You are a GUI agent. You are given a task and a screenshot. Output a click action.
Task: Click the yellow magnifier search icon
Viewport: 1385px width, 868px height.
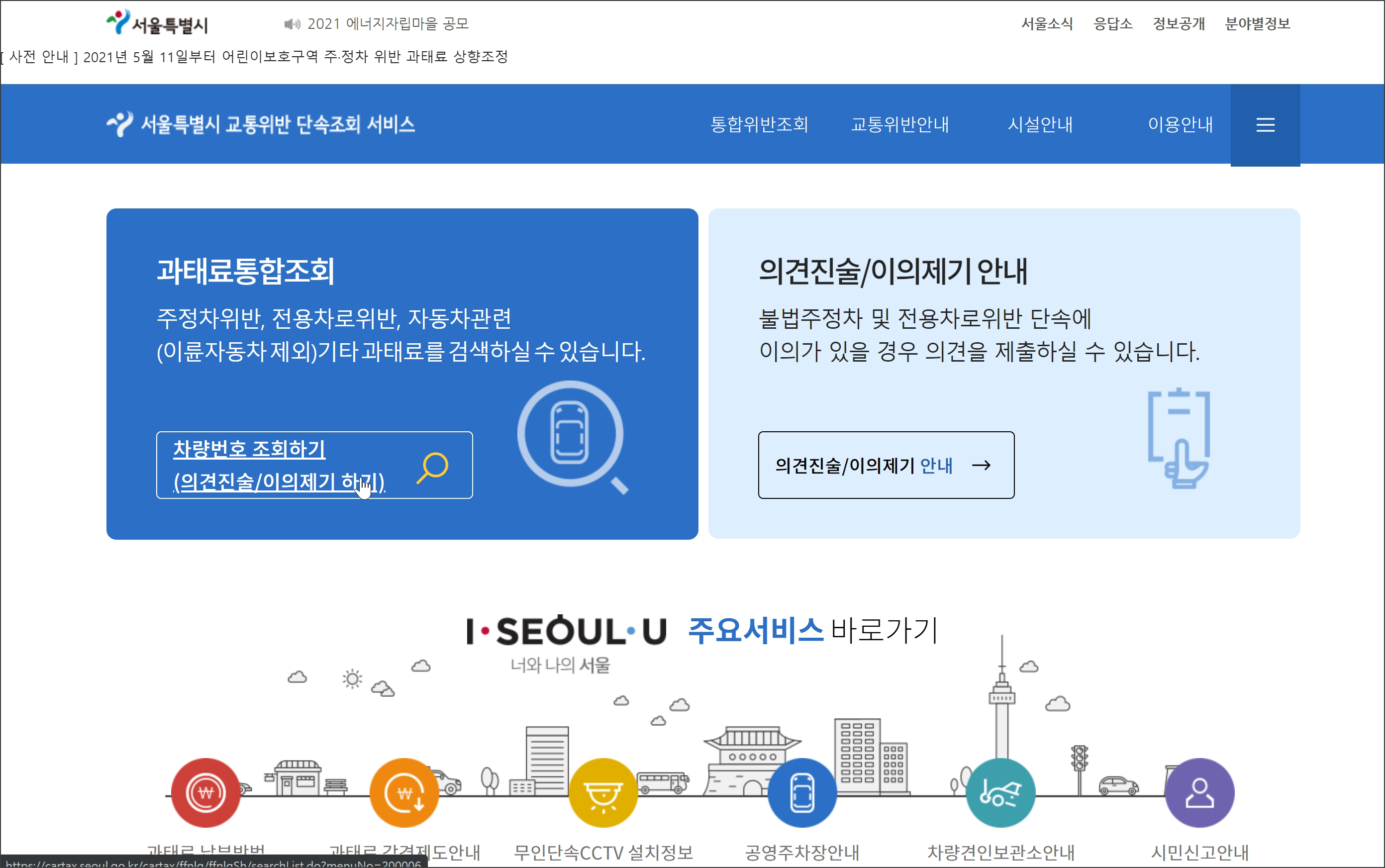tap(433, 467)
